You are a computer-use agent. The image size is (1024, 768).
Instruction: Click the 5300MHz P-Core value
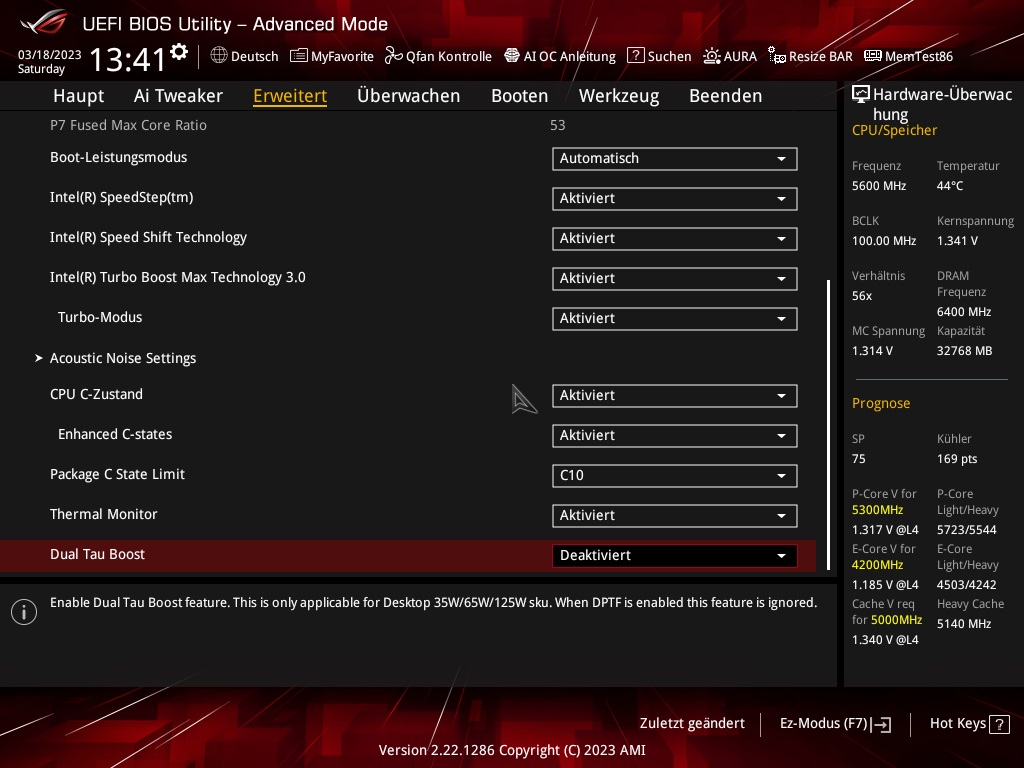877,509
